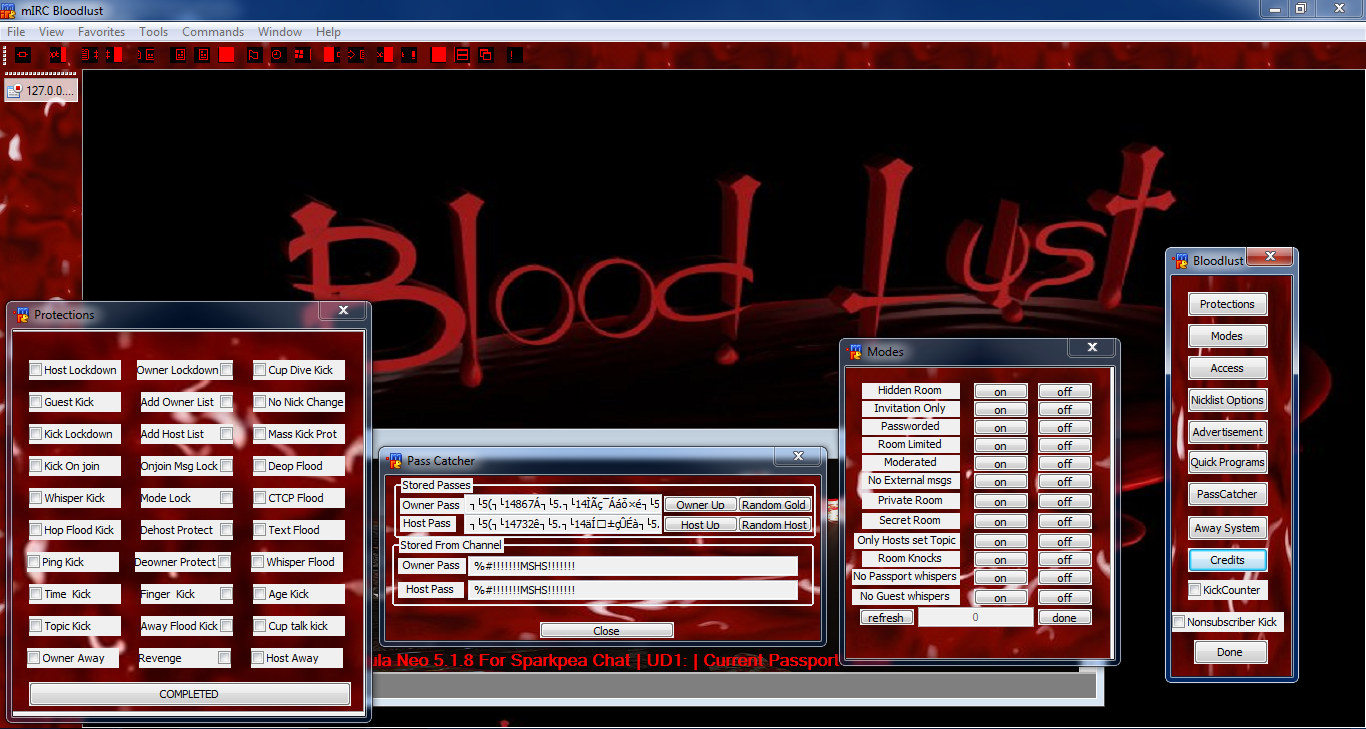Click the tile windows toolbar icon
The height and width of the screenshot is (729, 1366).
click(462, 54)
